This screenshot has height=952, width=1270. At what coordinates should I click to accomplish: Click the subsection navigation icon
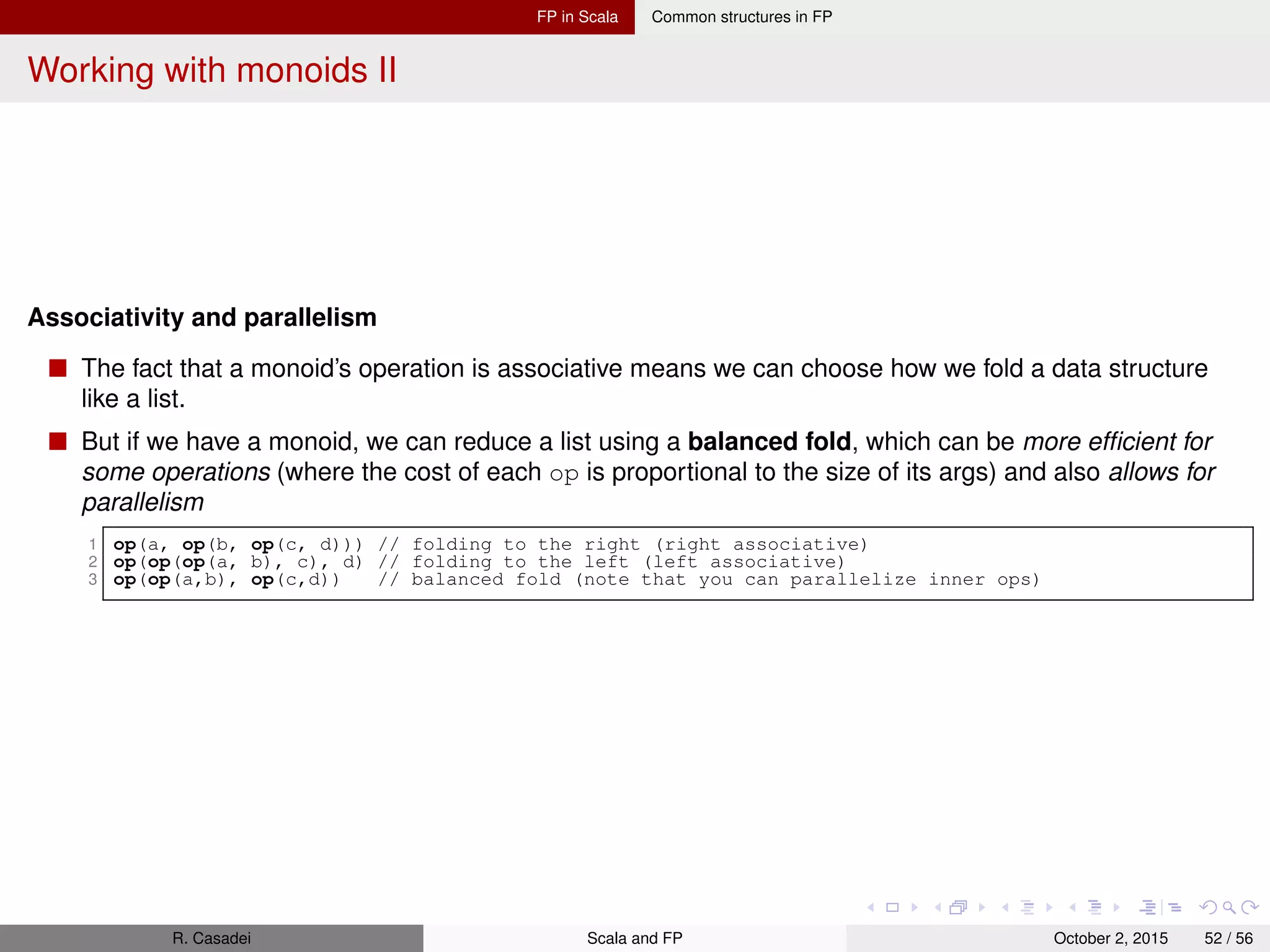point(1028,907)
